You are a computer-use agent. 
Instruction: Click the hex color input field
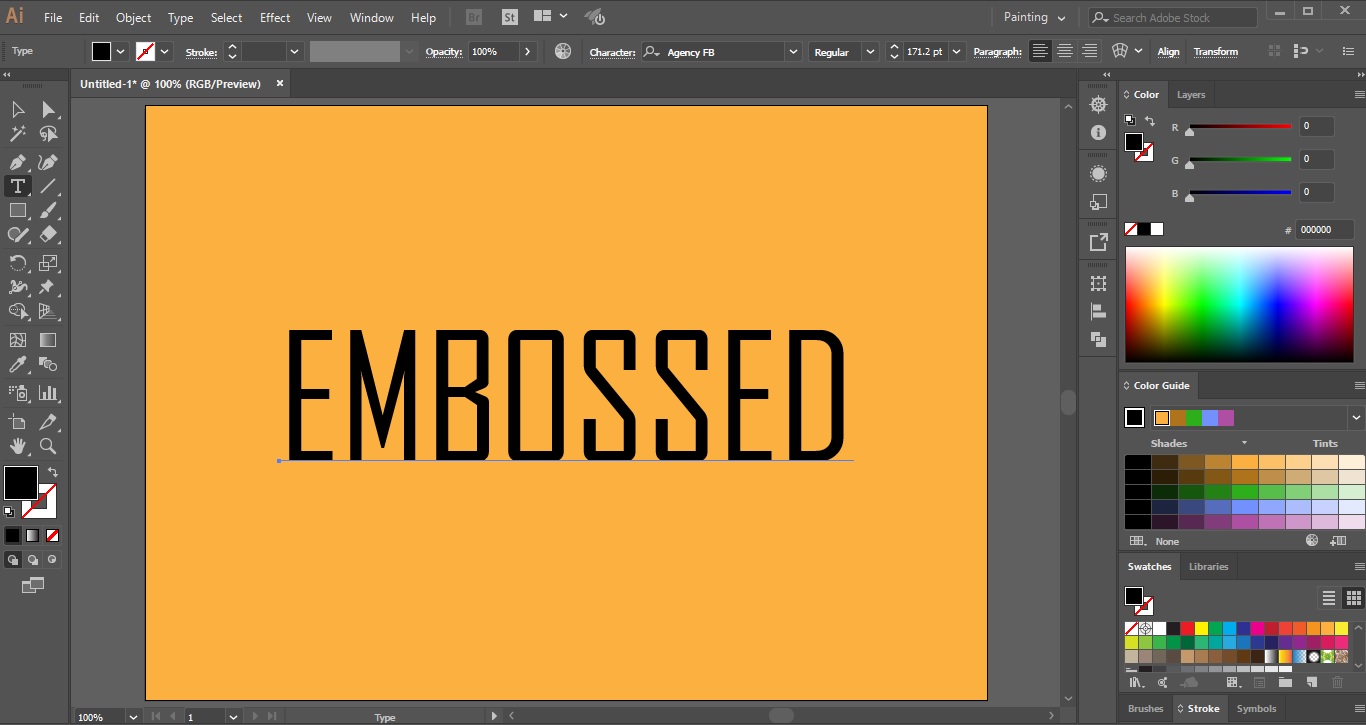[1324, 229]
